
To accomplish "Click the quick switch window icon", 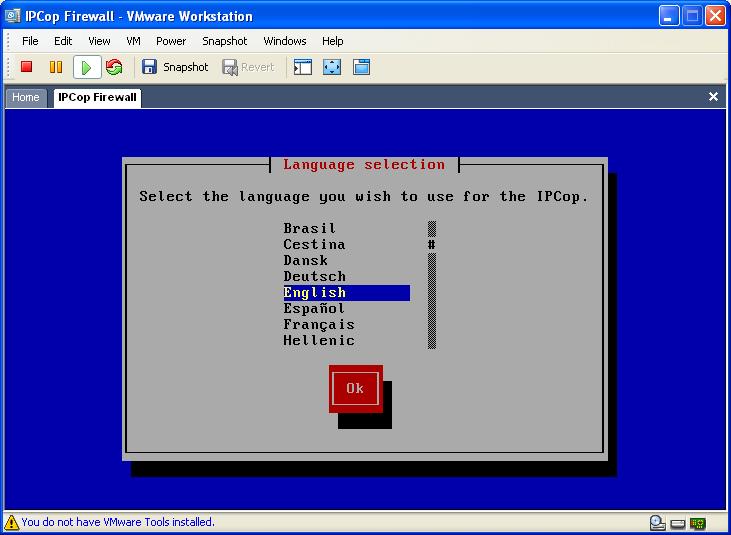I will click(361, 67).
